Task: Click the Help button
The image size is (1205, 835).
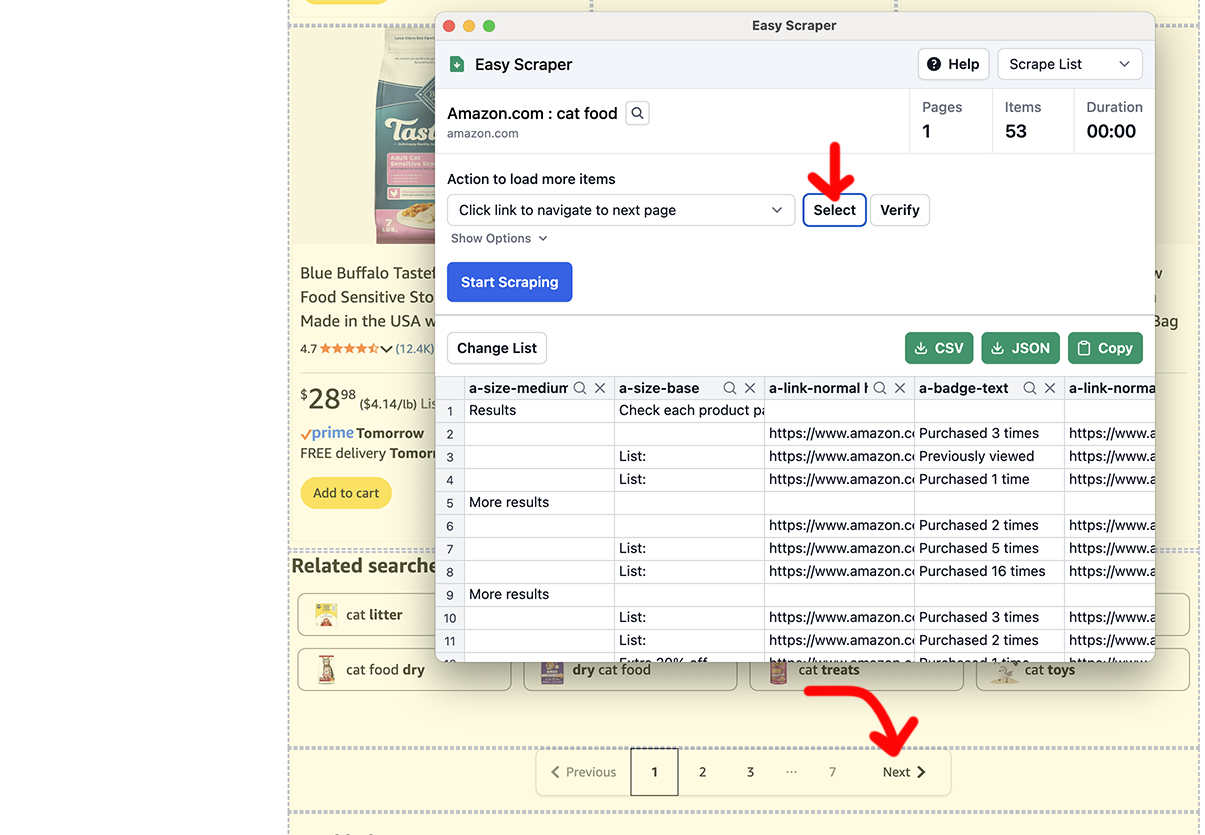Action: click(x=953, y=64)
